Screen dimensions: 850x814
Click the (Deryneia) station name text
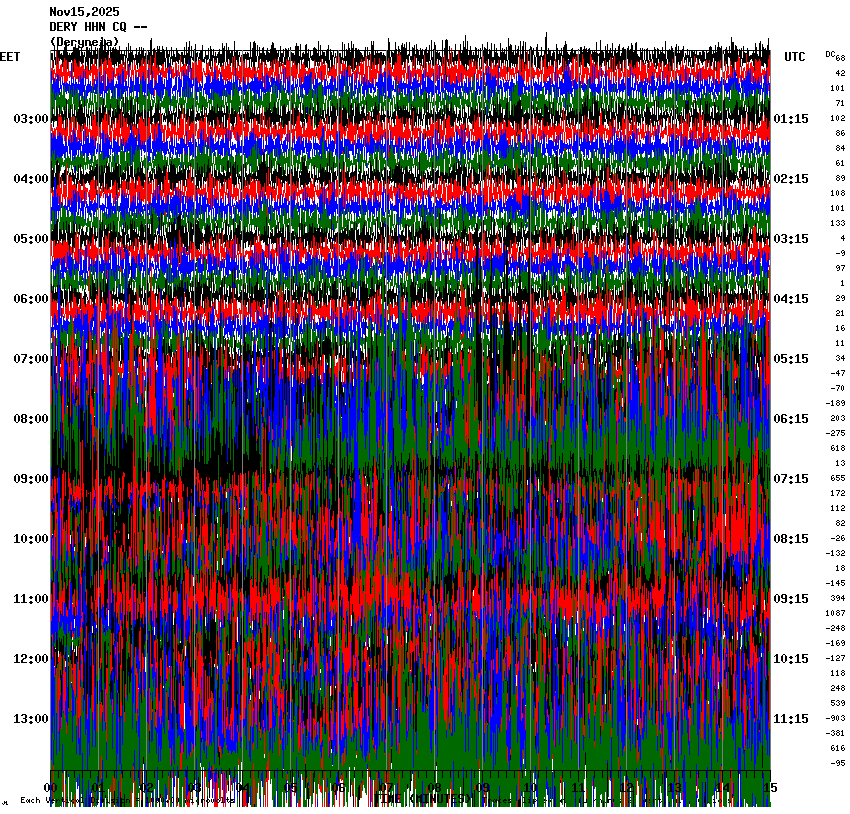coord(84,42)
